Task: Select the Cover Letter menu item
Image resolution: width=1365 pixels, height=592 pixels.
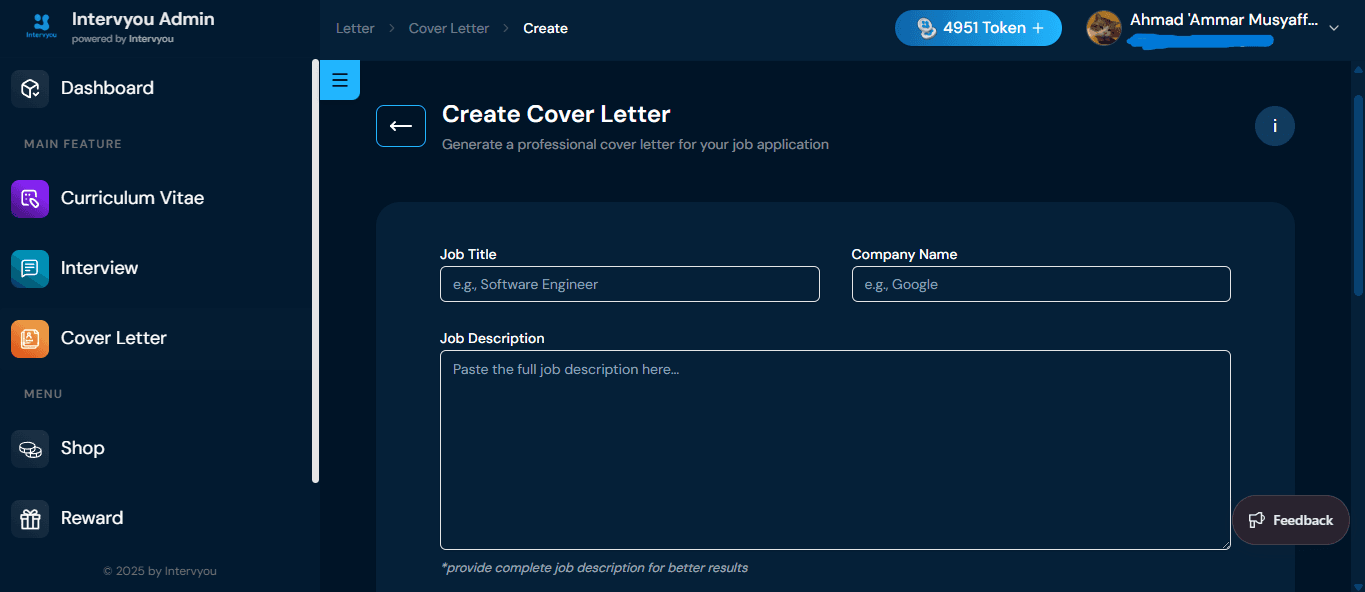Action: click(x=160, y=338)
